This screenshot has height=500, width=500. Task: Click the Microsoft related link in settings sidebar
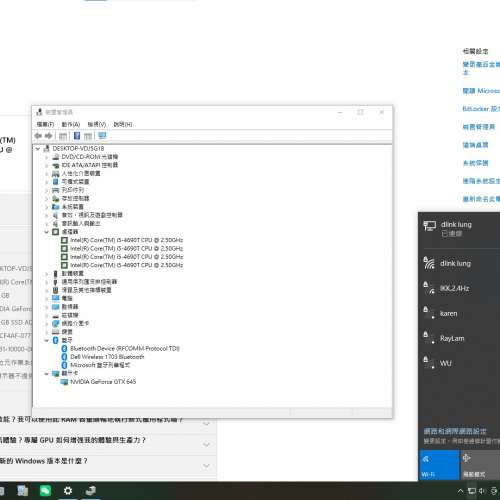pos(481,91)
